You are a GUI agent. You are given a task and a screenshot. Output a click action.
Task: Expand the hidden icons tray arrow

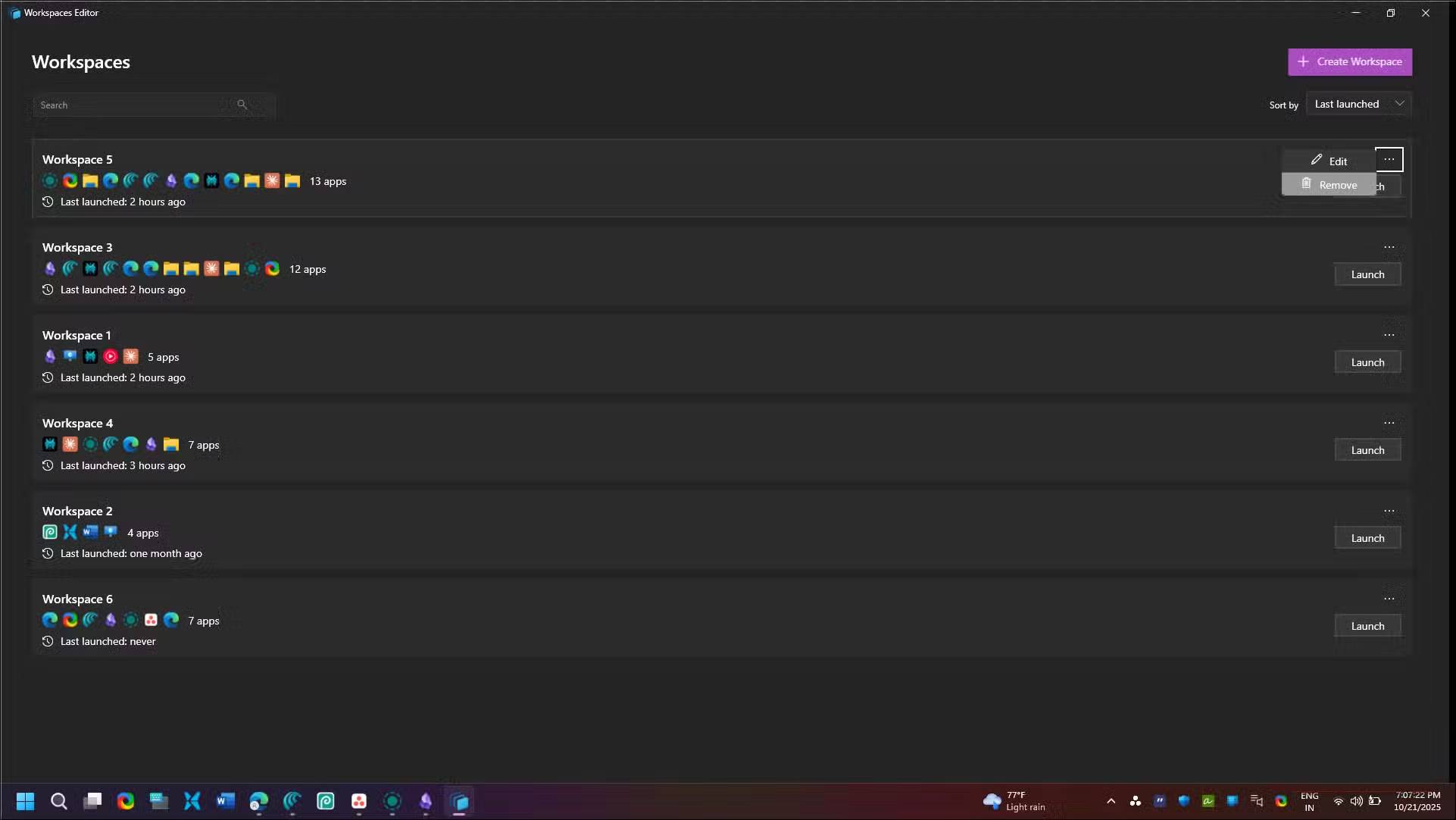tap(1111, 801)
